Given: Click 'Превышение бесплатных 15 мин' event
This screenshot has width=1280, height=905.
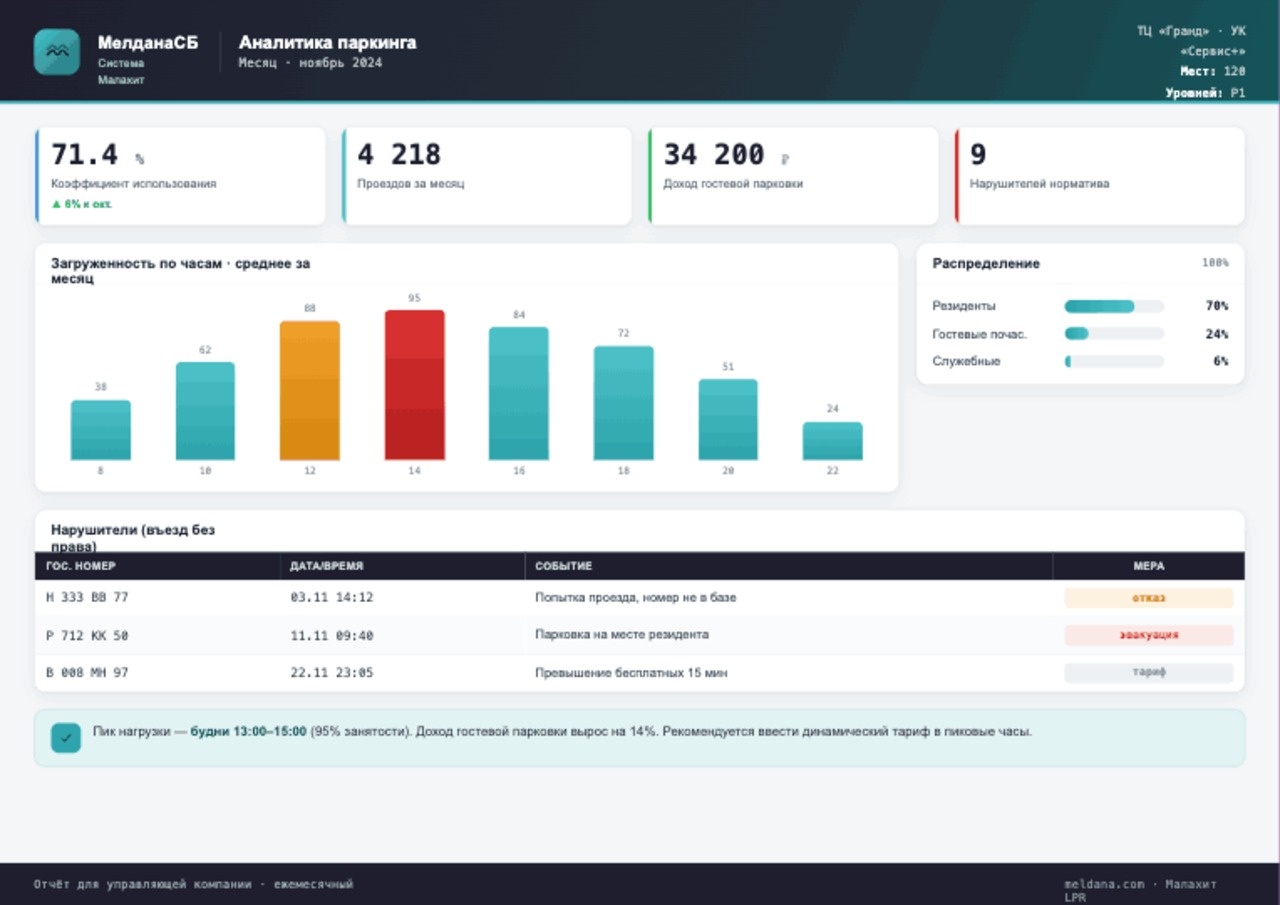Looking at the screenshot, I should (x=631, y=673).
